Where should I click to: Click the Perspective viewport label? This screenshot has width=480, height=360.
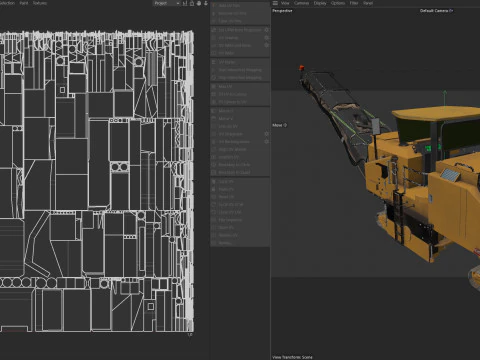[x=282, y=11]
